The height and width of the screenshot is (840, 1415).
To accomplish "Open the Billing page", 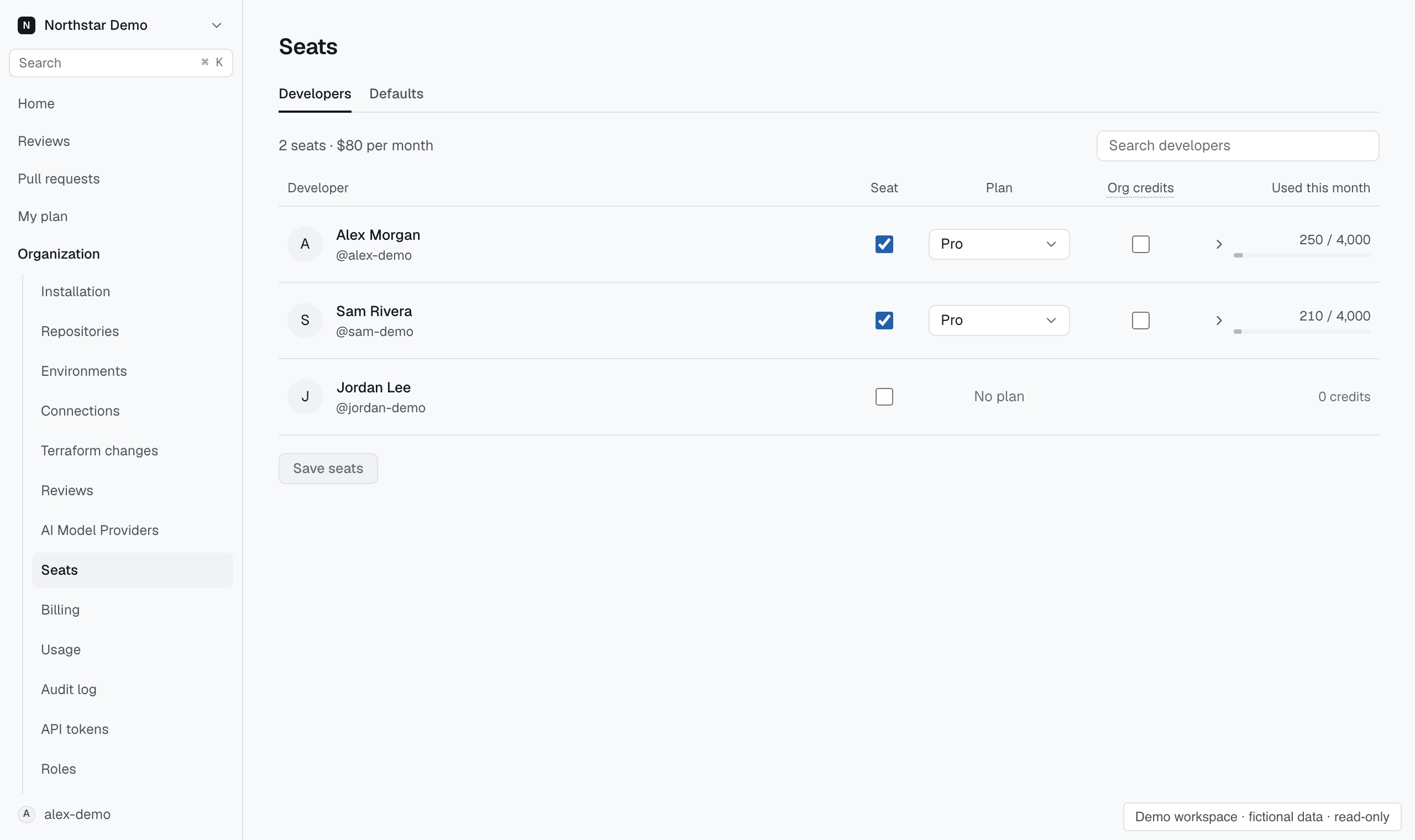I will (60, 610).
